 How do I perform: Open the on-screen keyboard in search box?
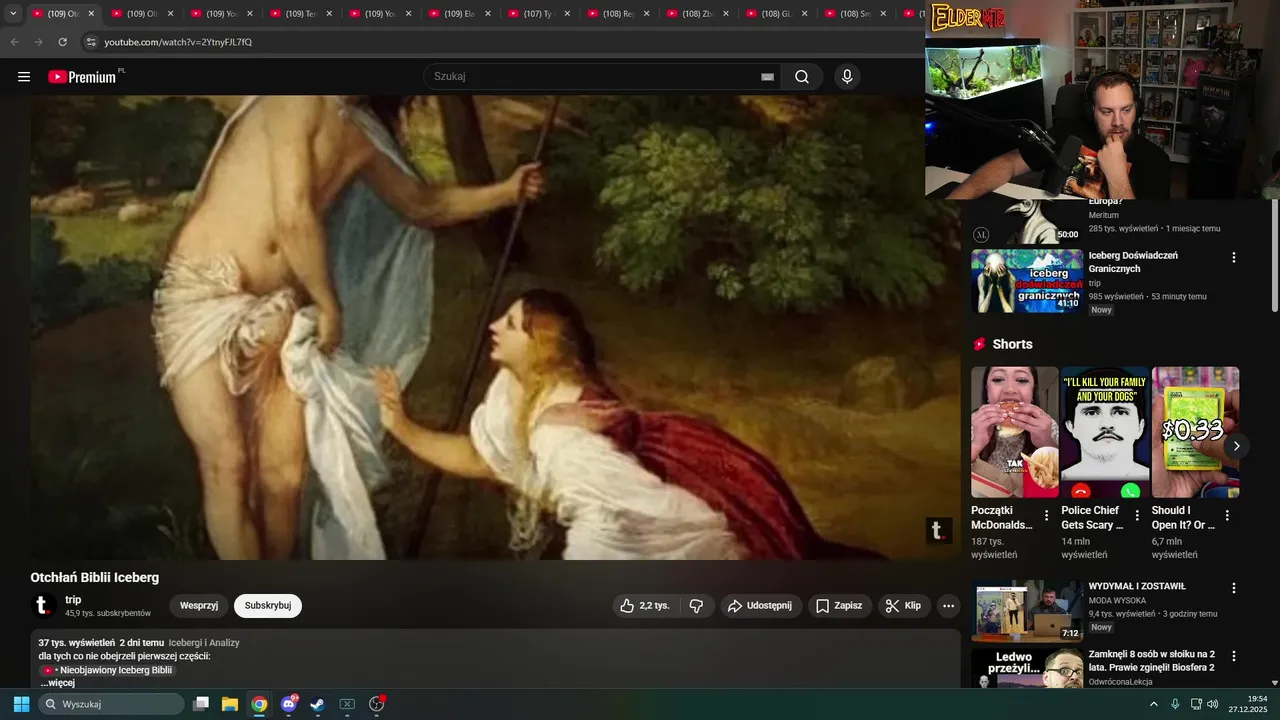click(767, 77)
